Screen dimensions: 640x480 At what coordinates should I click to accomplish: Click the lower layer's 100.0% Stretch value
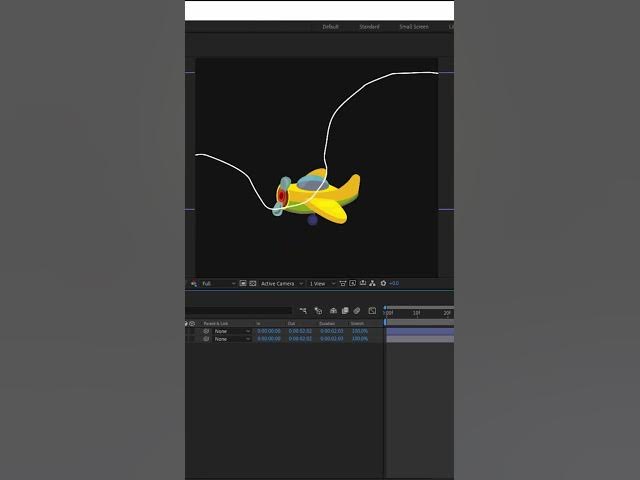click(x=360, y=339)
